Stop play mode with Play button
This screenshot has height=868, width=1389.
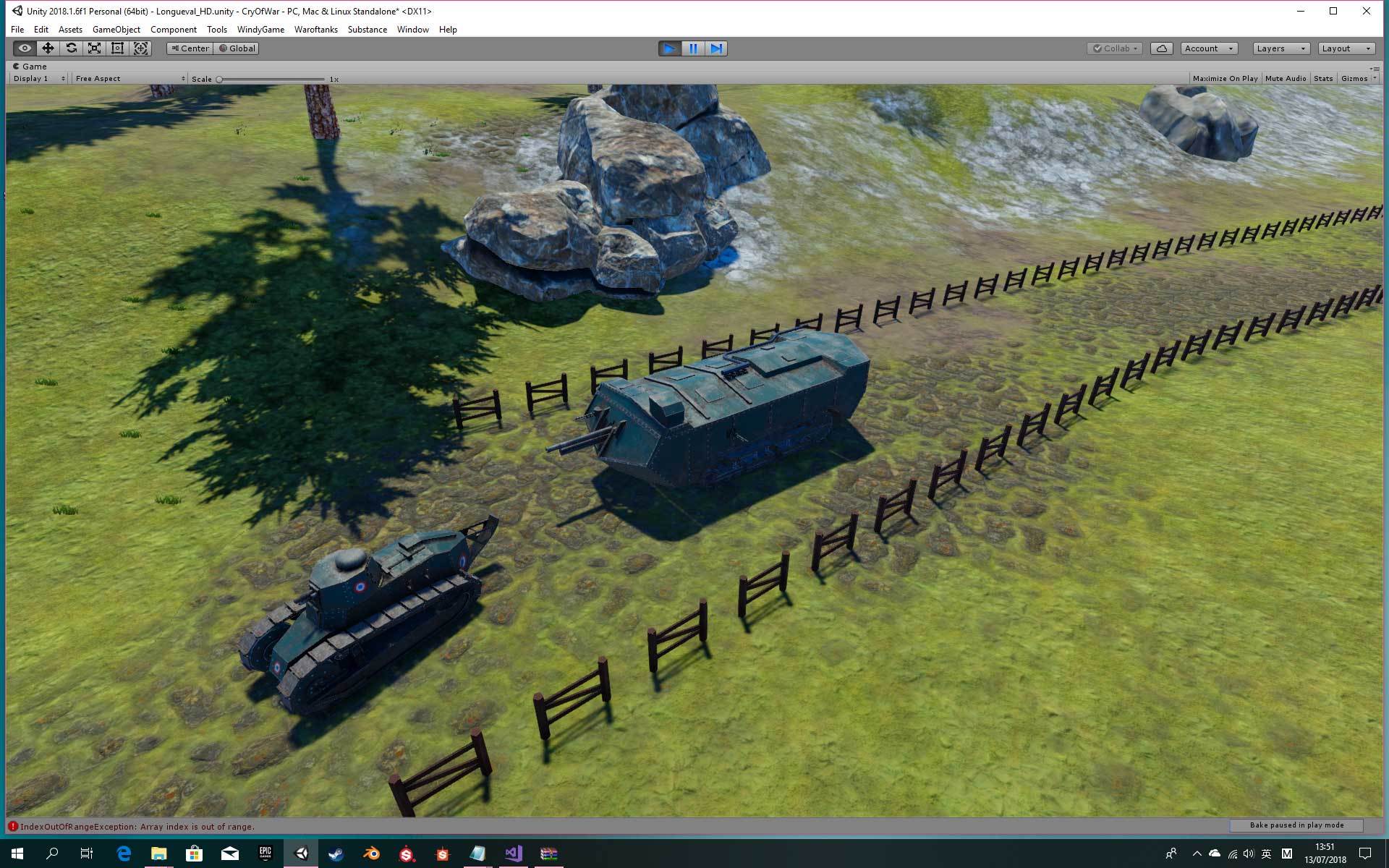670,48
